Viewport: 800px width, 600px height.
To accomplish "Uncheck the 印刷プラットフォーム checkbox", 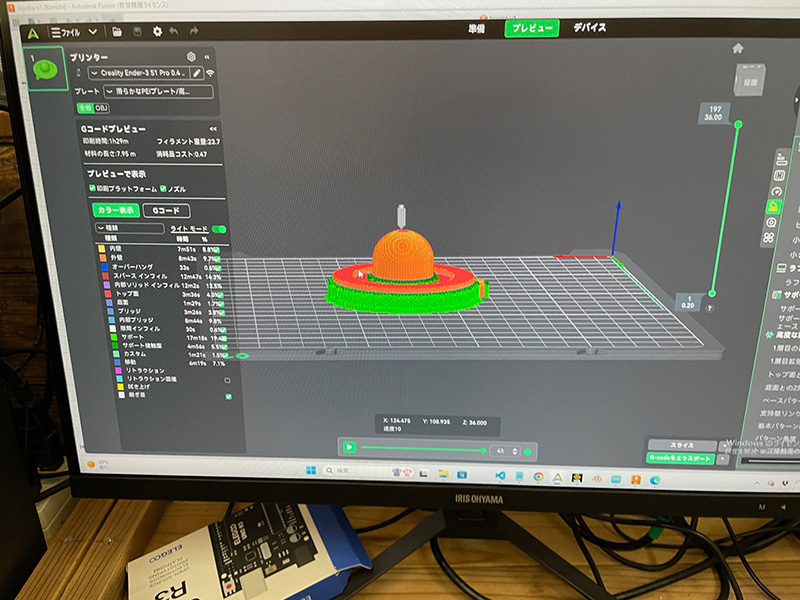I will pyautogui.click(x=92, y=188).
